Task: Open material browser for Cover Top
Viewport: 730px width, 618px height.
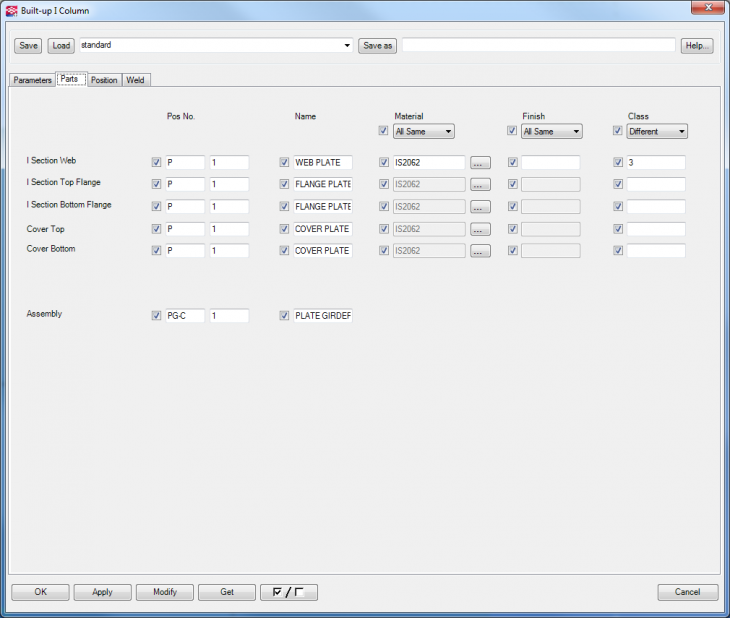Action: (480, 229)
